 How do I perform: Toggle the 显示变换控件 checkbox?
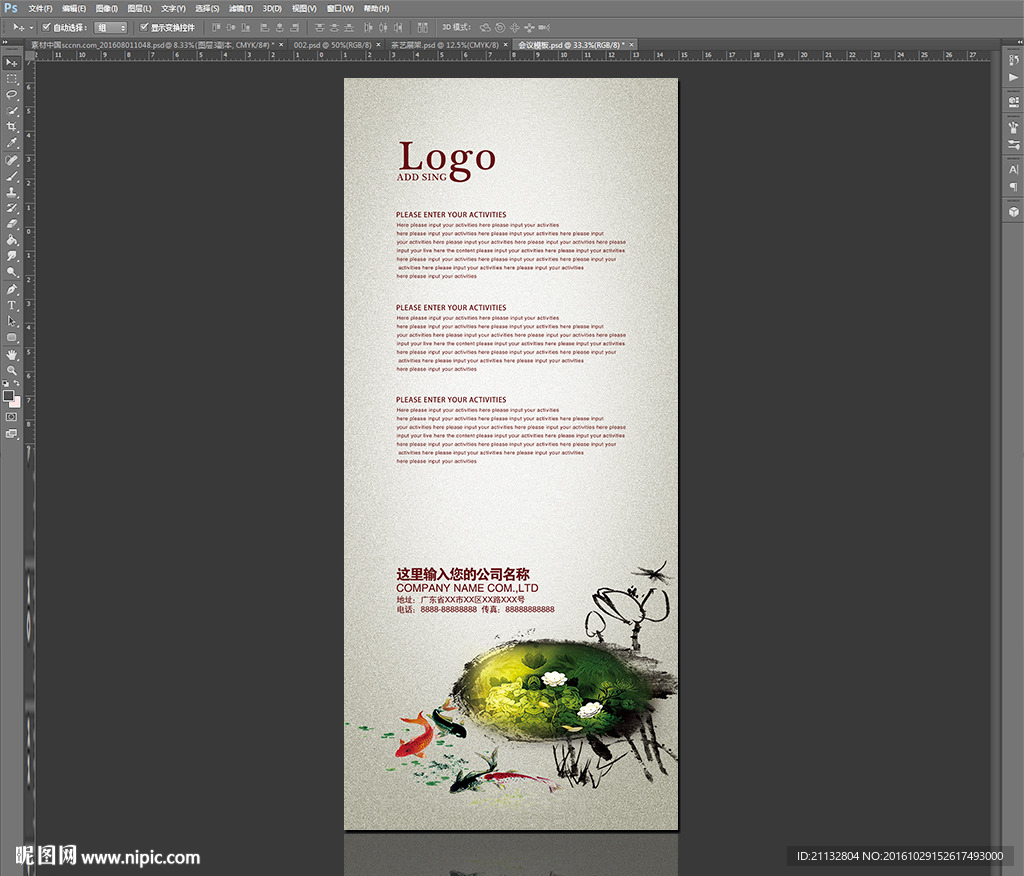coord(144,27)
